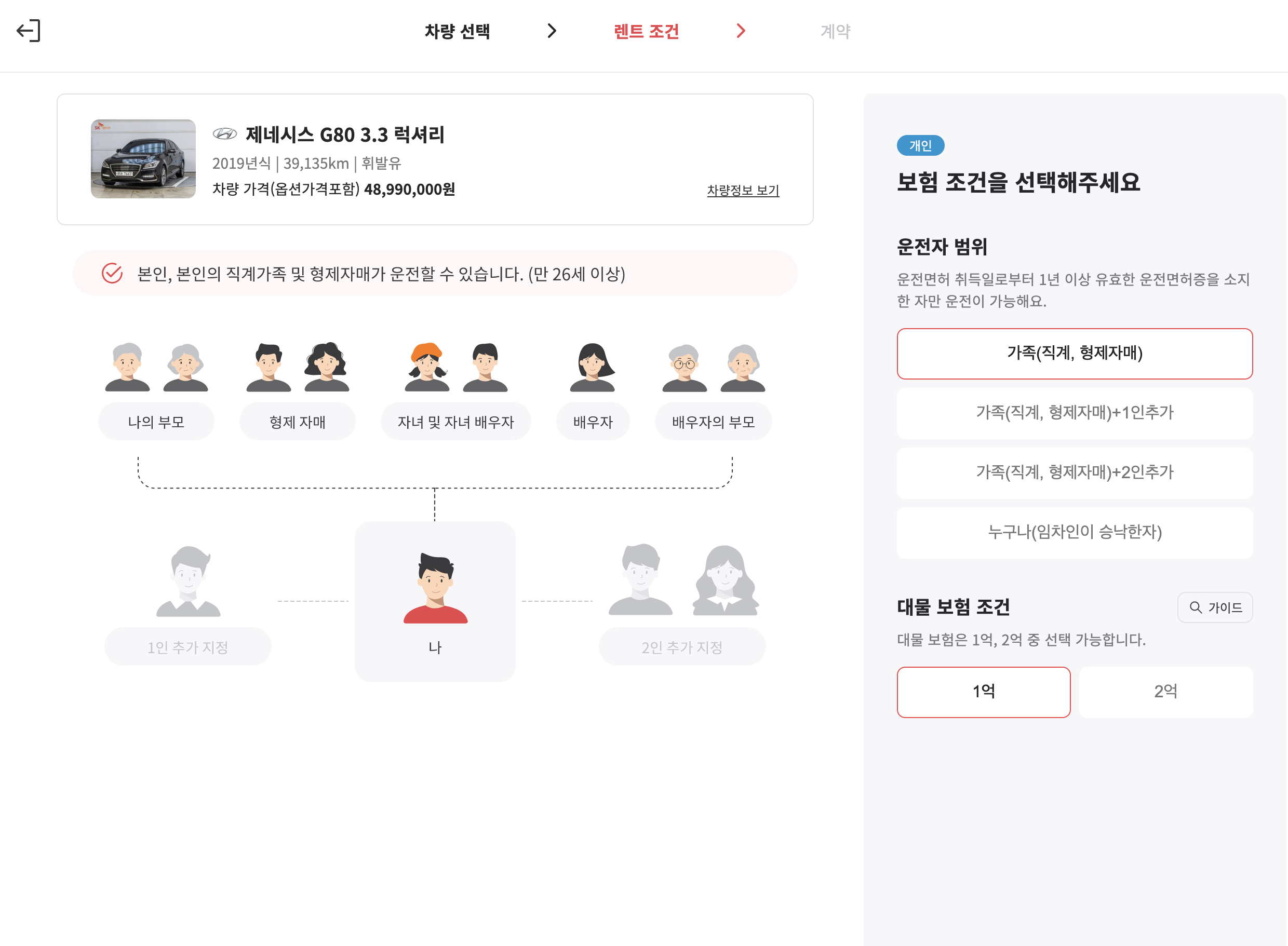This screenshot has height=946, width=1288.
Task: Click the 나의 부모 parents avatars
Action: point(156,368)
